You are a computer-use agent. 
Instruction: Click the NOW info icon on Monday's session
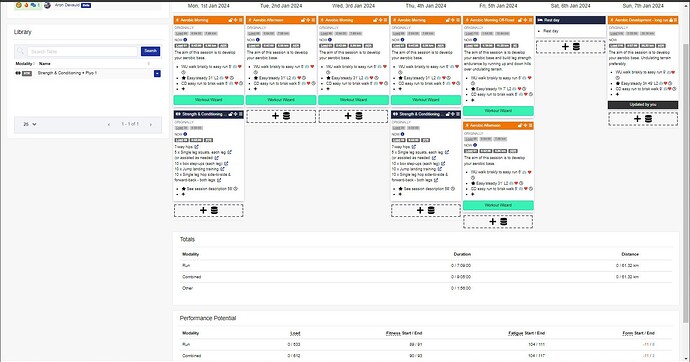tap(185, 40)
